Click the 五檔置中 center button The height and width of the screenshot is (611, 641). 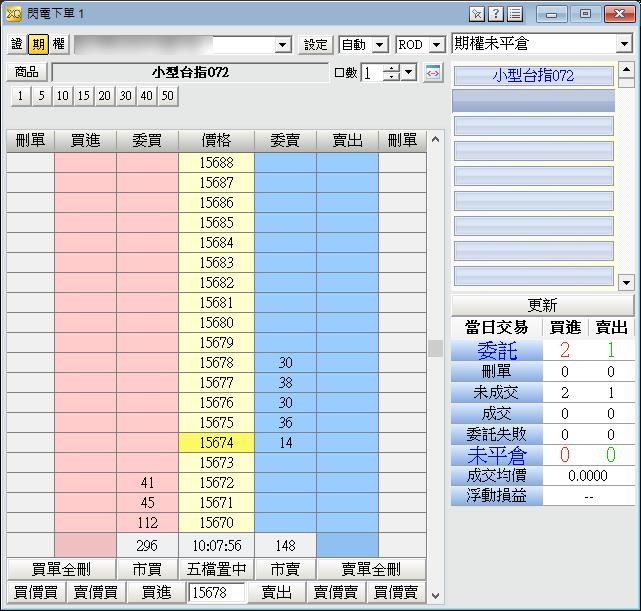[216, 569]
